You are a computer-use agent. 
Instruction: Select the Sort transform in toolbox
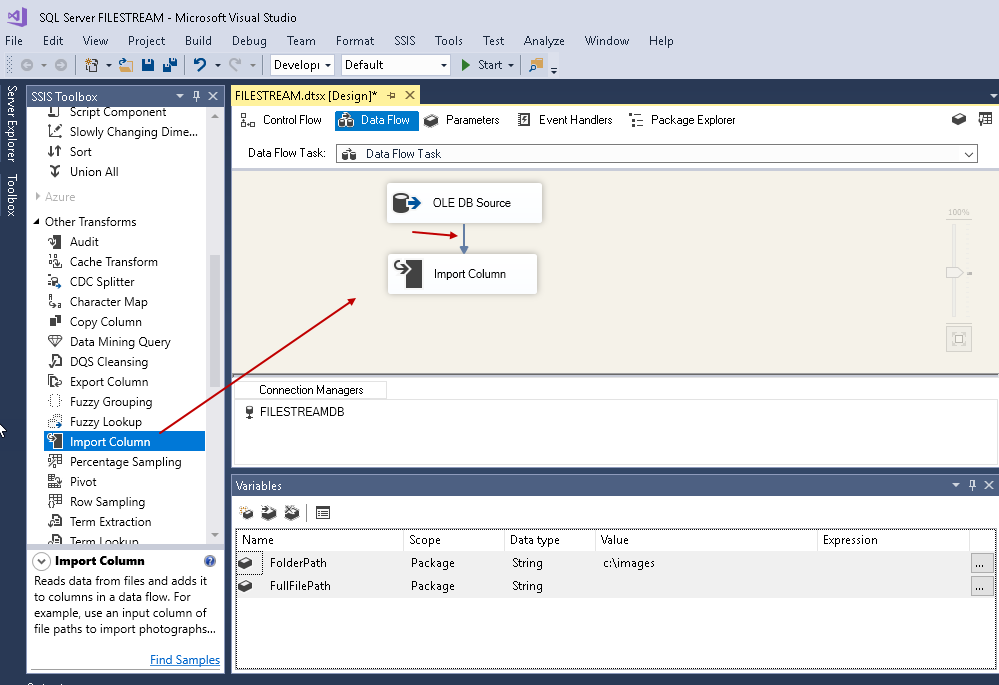point(80,152)
